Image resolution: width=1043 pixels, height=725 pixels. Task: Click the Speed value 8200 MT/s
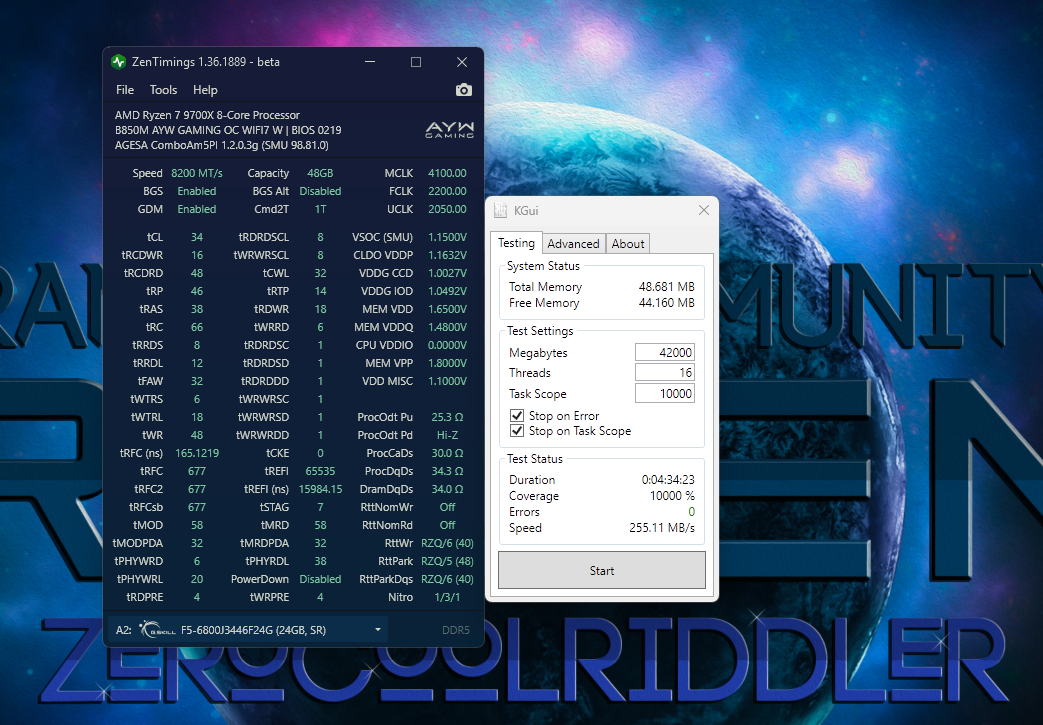(197, 173)
